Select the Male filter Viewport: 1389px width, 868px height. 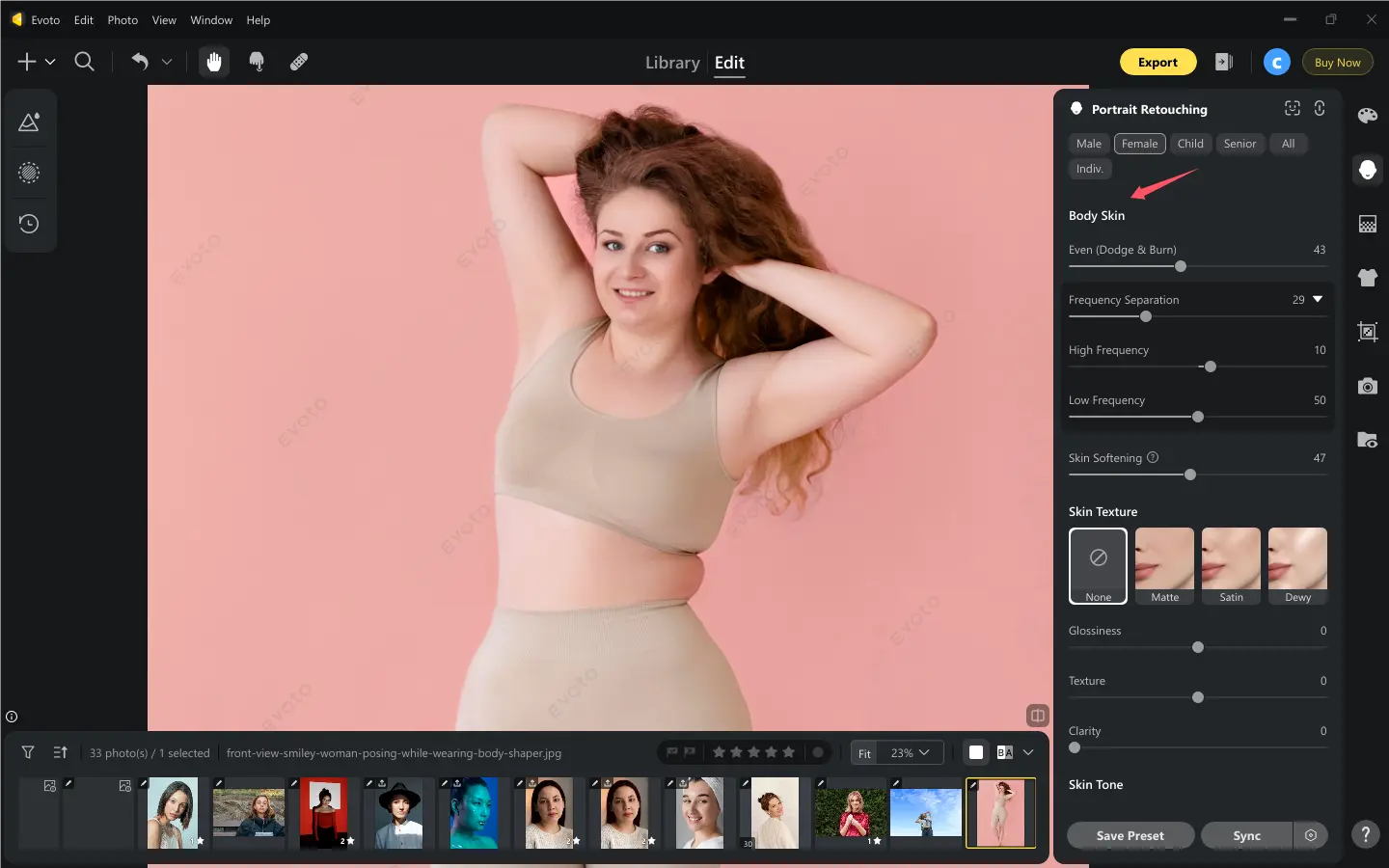point(1089,144)
